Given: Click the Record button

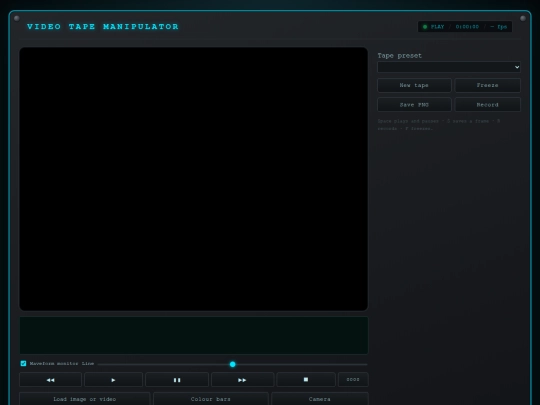Looking at the screenshot, I should pyautogui.click(x=488, y=105).
